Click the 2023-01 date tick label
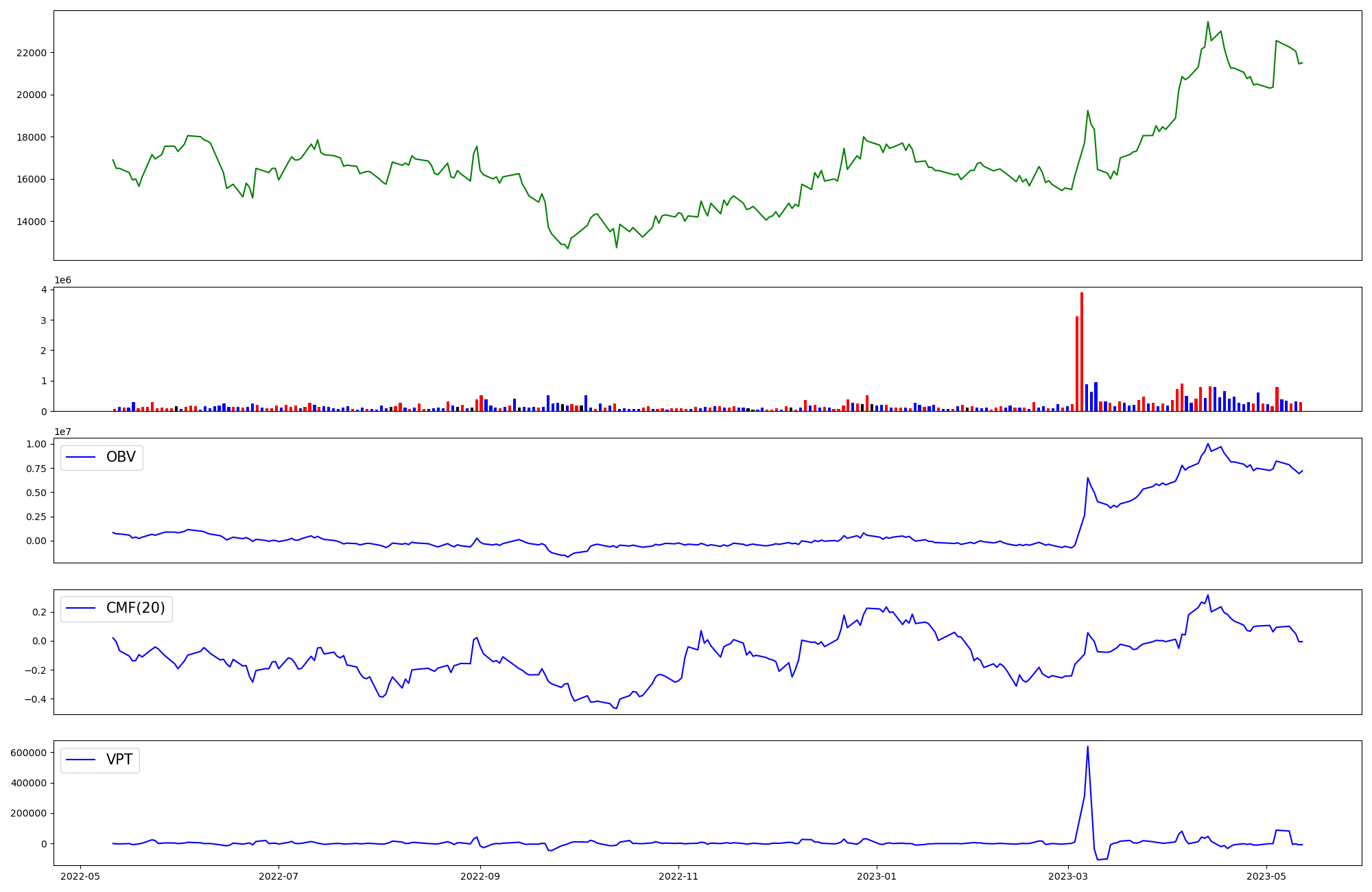 click(877, 876)
